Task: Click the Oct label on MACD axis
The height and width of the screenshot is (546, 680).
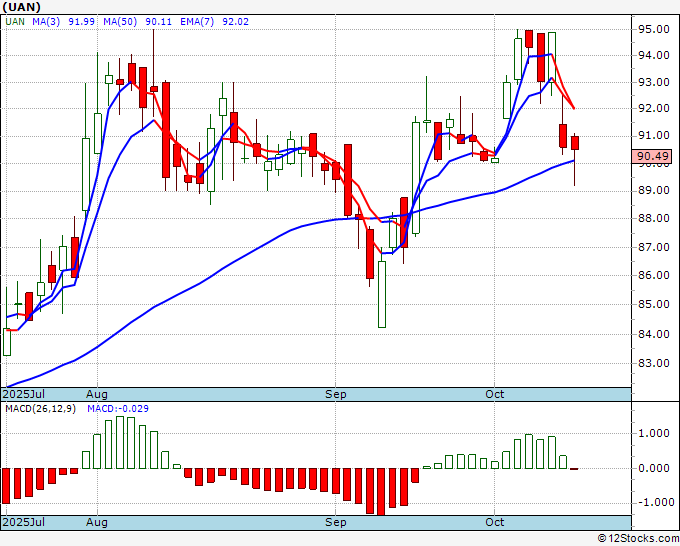Action: tap(494, 522)
